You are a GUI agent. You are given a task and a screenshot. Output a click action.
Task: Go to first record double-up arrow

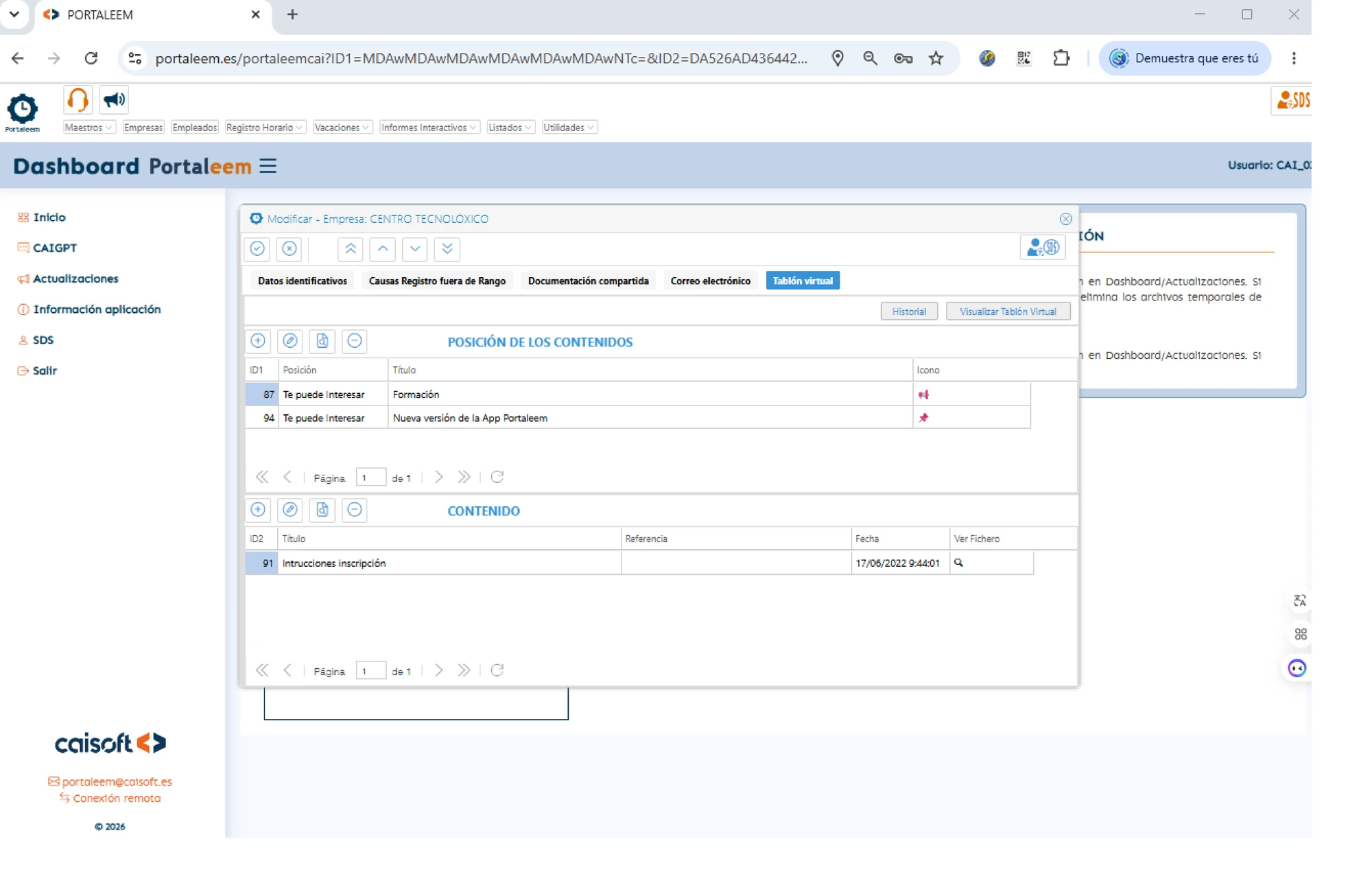click(x=351, y=248)
